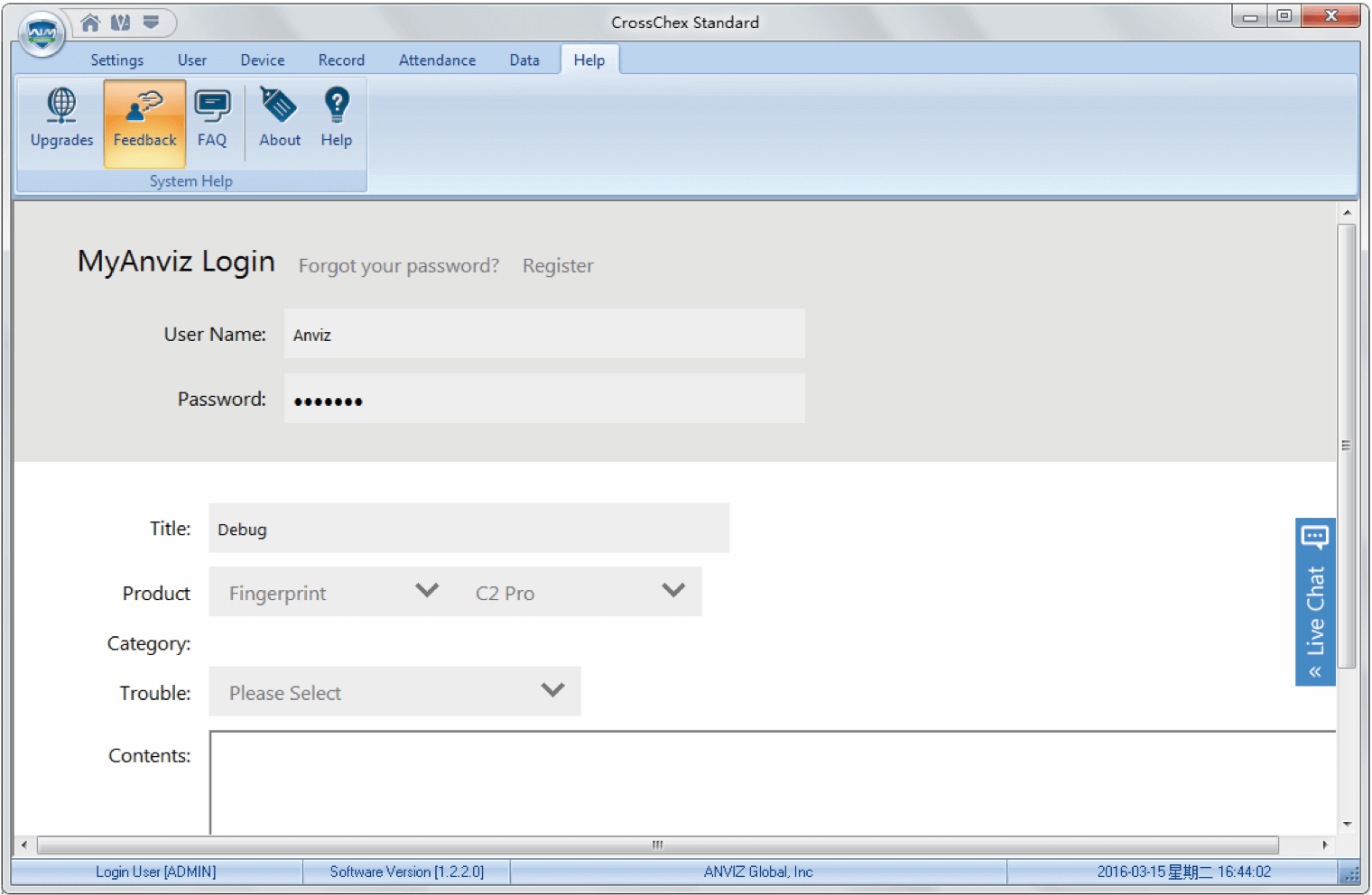Click the vertical scrollbar thumb
The height and width of the screenshot is (895, 1372).
tap(1346, 446)
